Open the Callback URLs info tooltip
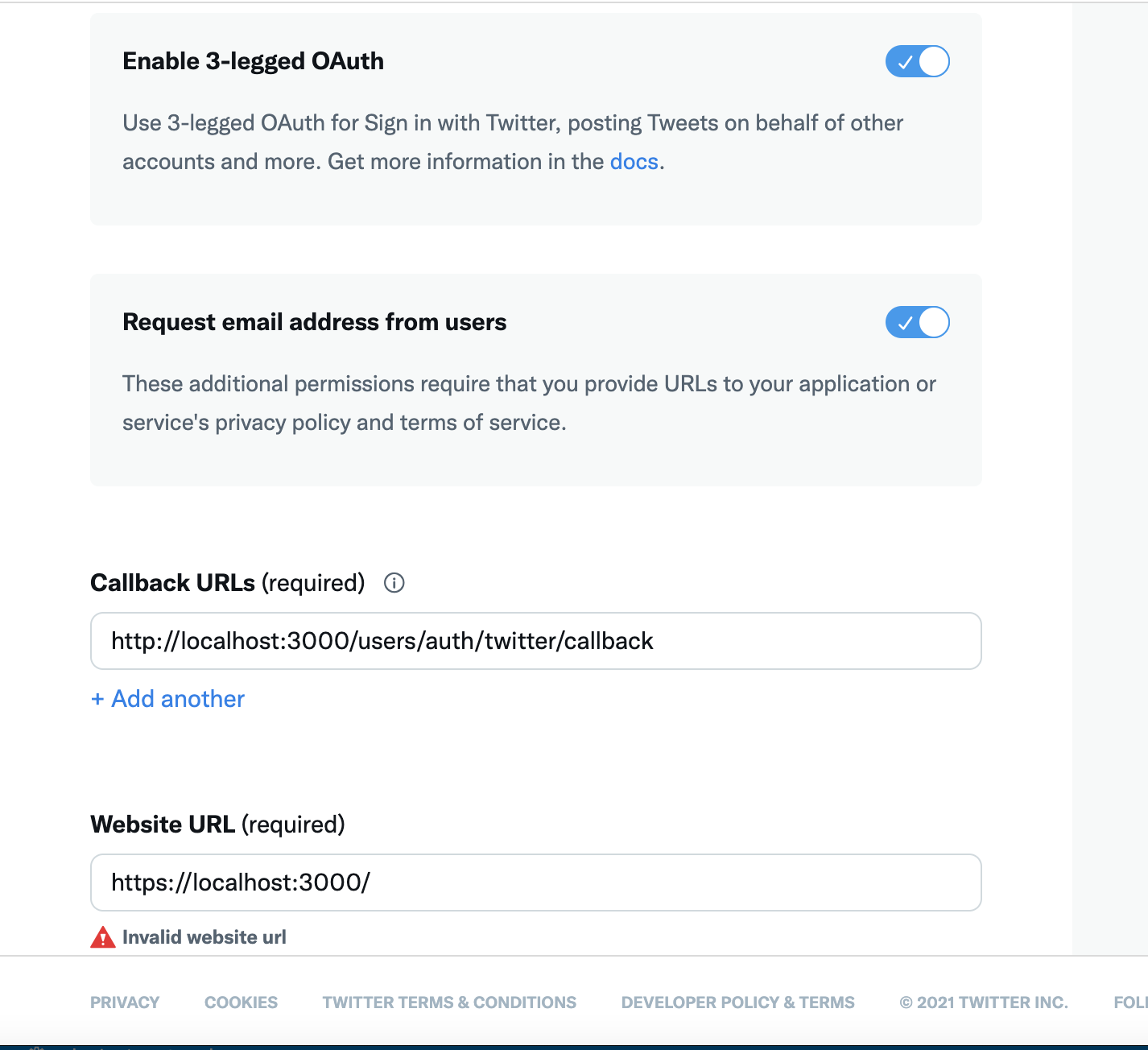 point(394,583)
